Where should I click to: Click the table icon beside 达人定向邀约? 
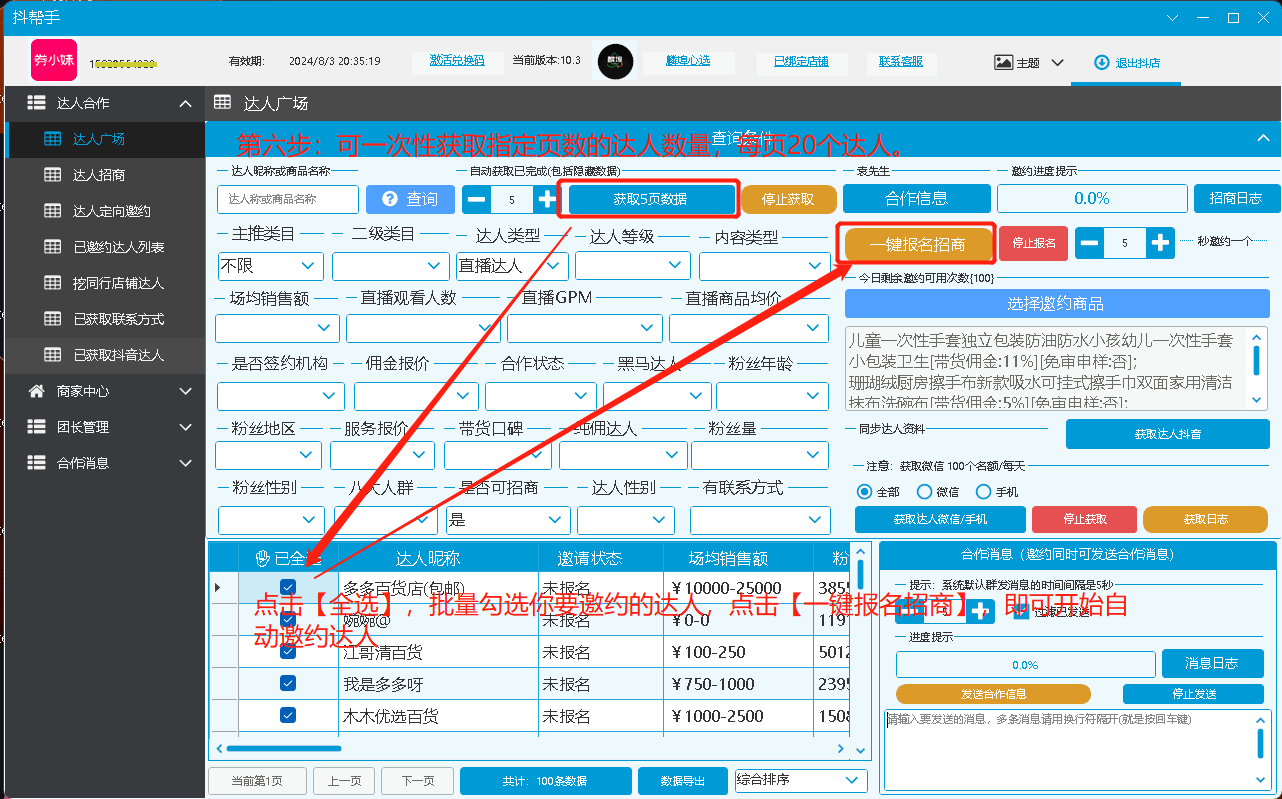(x=53, y=211)
